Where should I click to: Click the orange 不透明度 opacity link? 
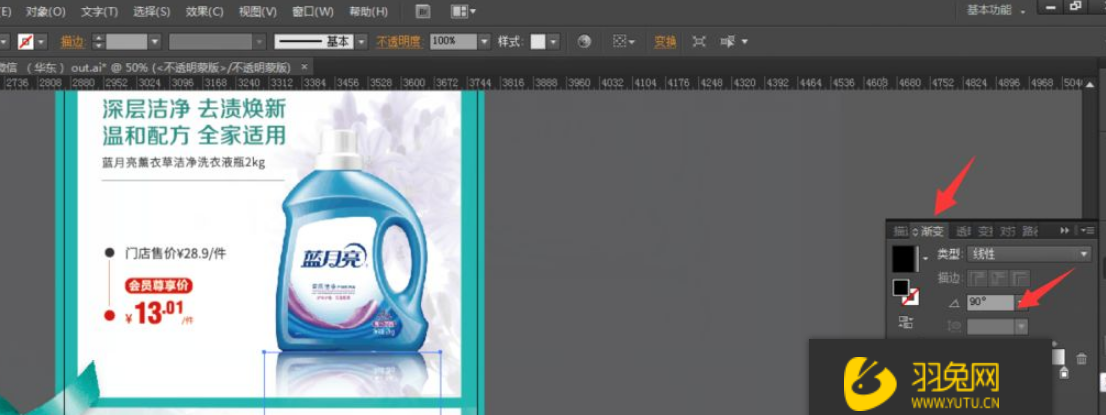pyautogui.click(x=399, y=42)
